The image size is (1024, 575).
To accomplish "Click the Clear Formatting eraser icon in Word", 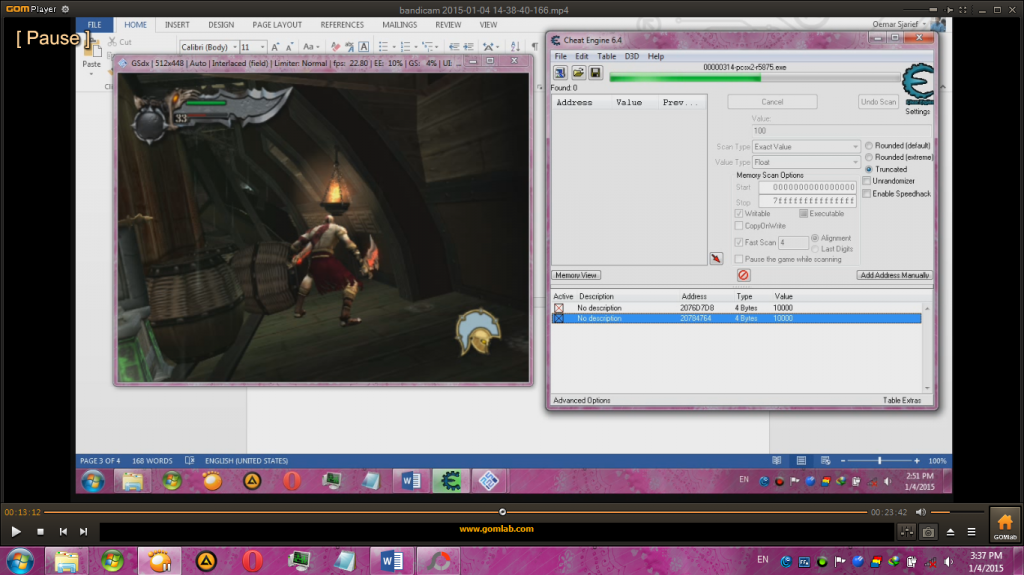I will click(335, 47).
